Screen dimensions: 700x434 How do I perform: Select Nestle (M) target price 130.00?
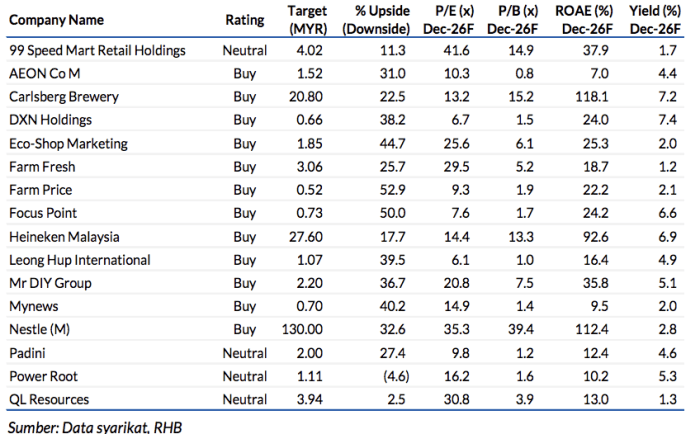(303, 330)
